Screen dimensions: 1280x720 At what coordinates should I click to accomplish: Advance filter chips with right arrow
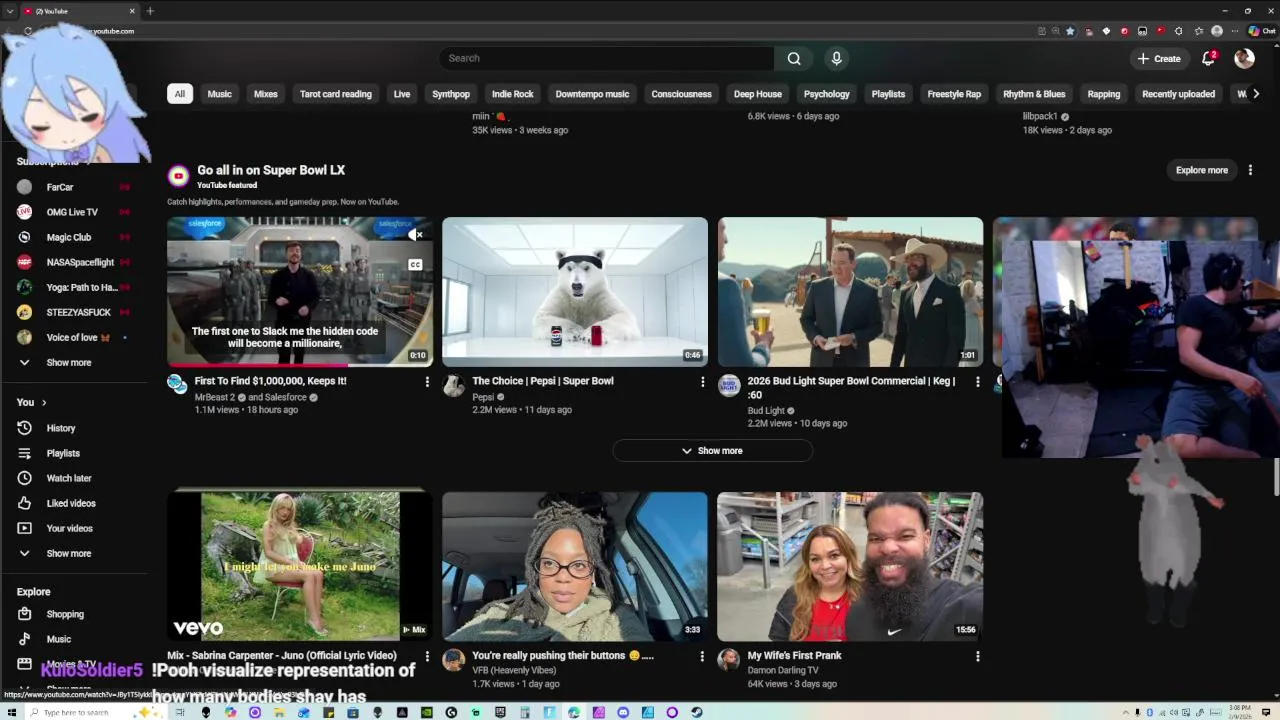1256,94
